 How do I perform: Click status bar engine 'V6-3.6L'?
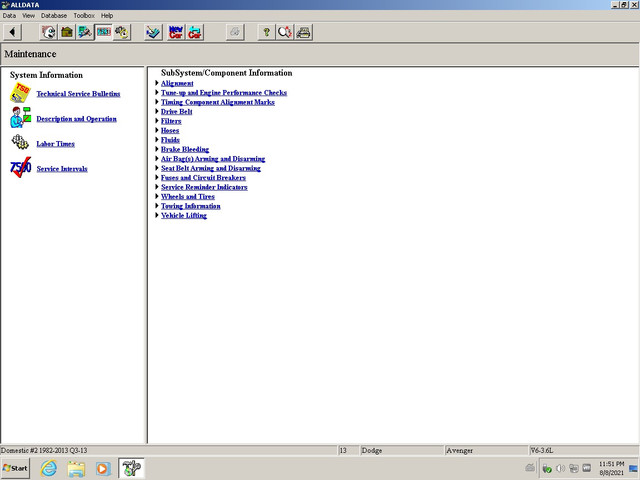tap(542, 451)
